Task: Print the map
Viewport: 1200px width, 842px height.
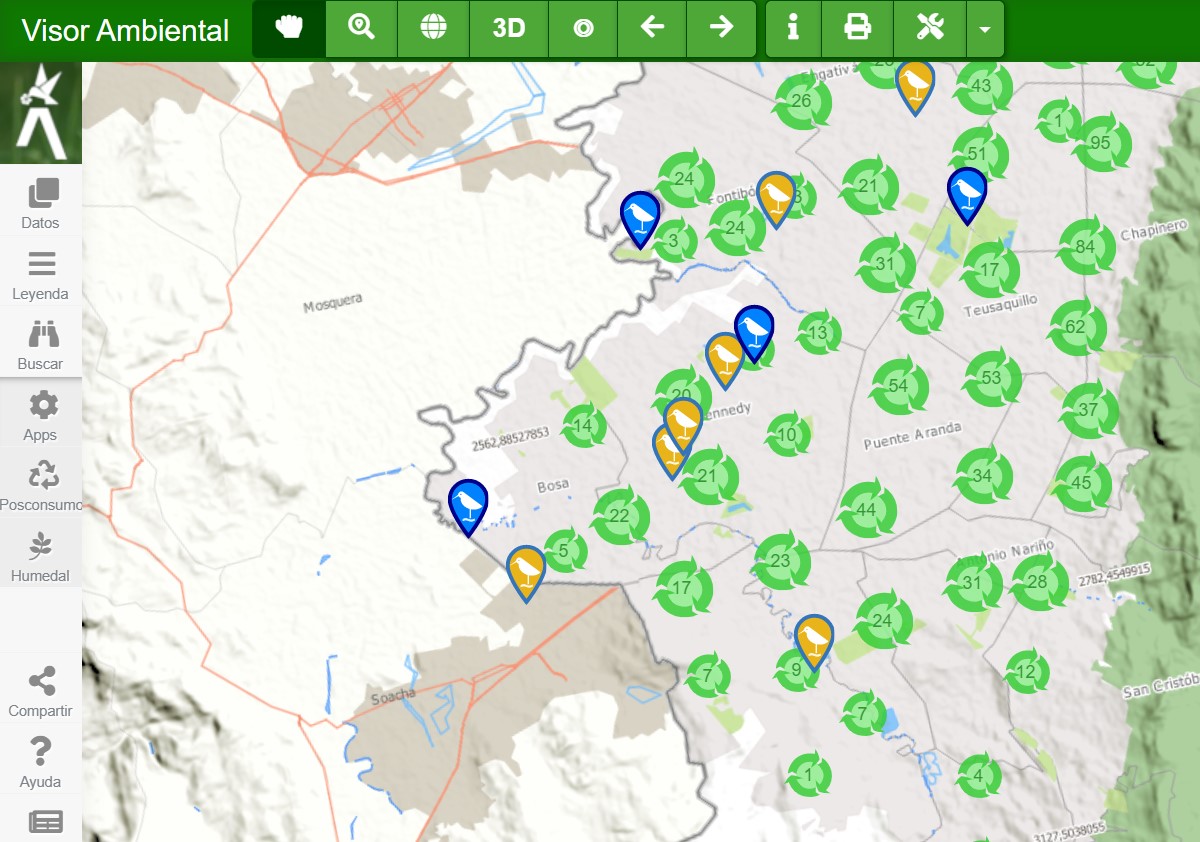Action: [x=857, y=28]
